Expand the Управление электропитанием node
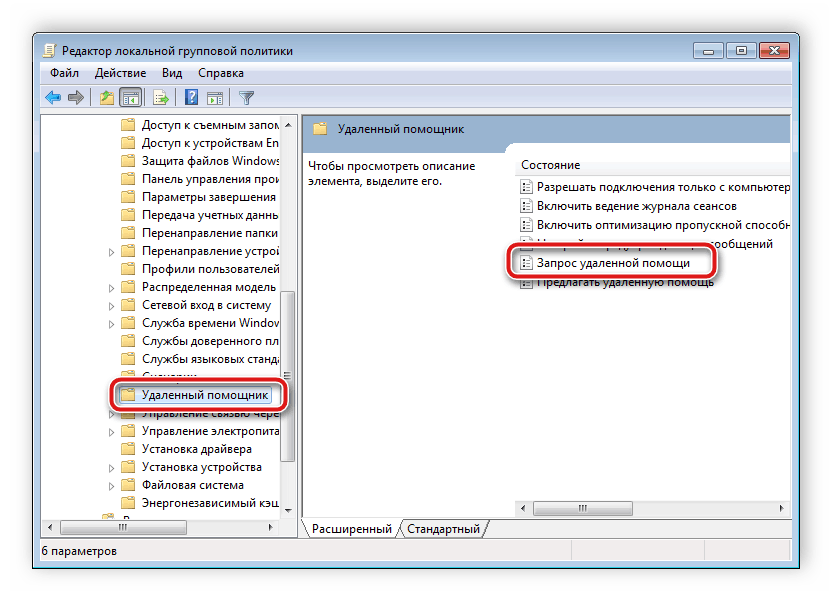The width and height of the screenshot is (832, 601). coord(113,431)
